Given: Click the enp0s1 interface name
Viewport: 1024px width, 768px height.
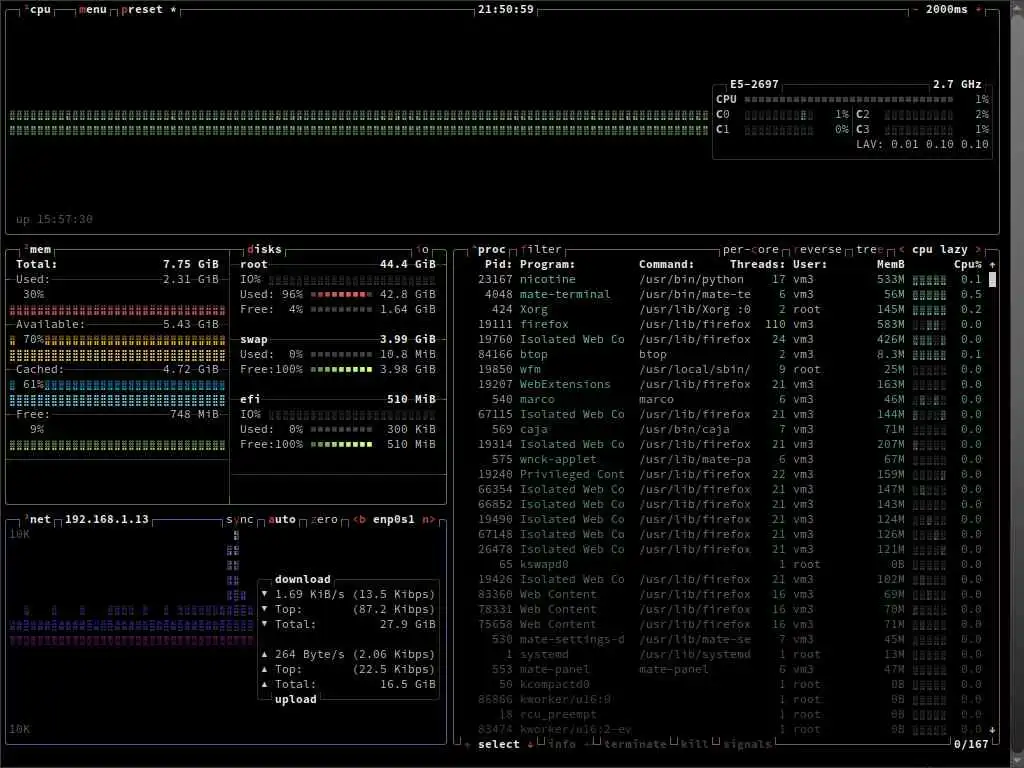Looking at the screenshot, I should [x=394, y=519].
